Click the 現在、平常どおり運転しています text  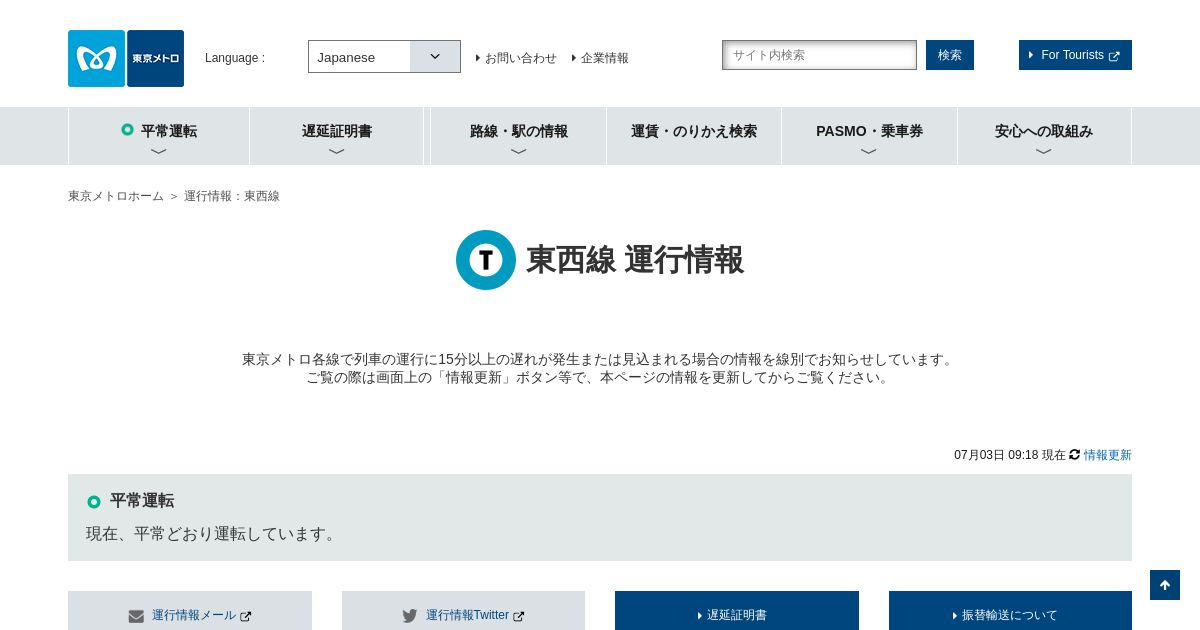click(214, 534)
